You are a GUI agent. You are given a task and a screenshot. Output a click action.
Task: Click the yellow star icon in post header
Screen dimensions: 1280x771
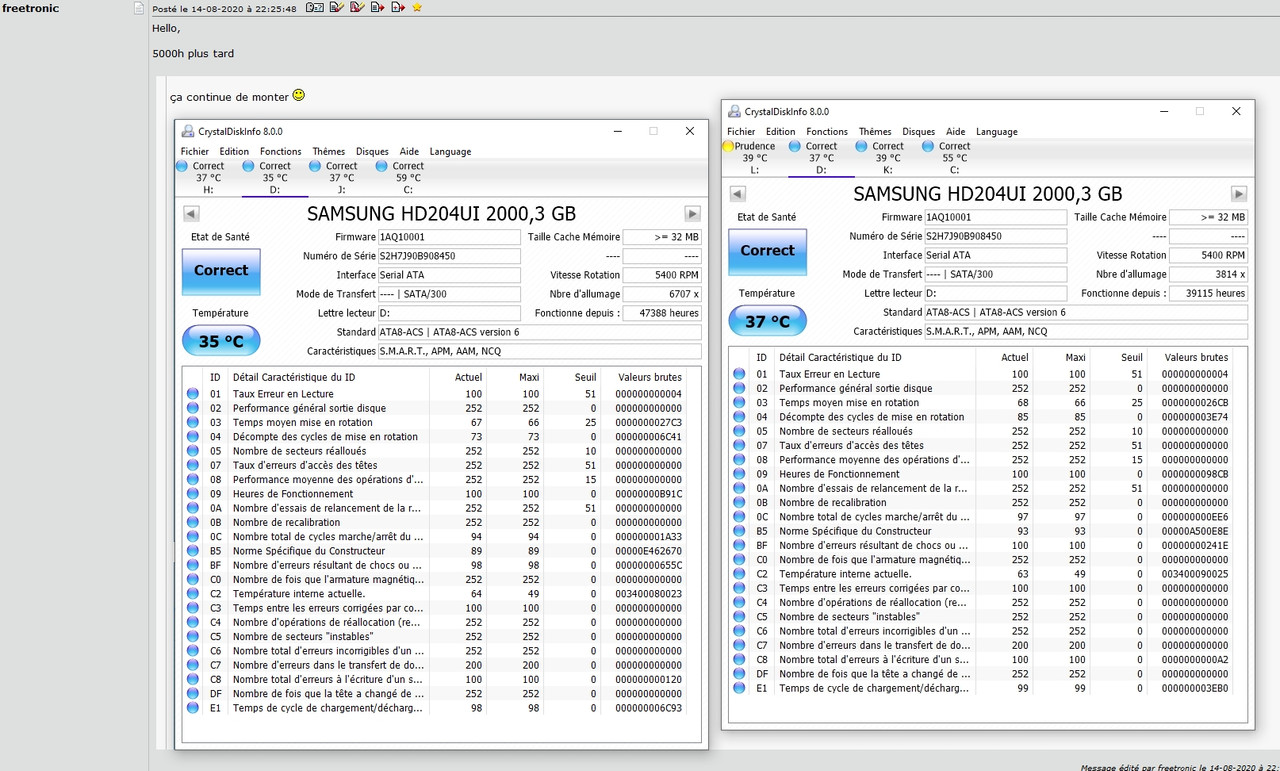(417, 8)
